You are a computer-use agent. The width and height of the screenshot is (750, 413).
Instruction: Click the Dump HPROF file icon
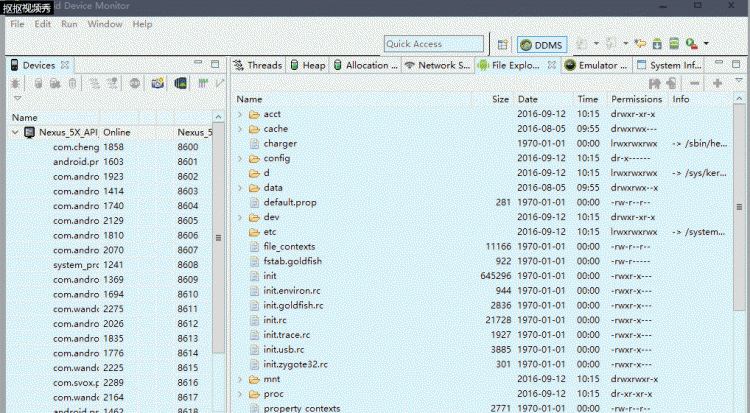tap(55, 83)
